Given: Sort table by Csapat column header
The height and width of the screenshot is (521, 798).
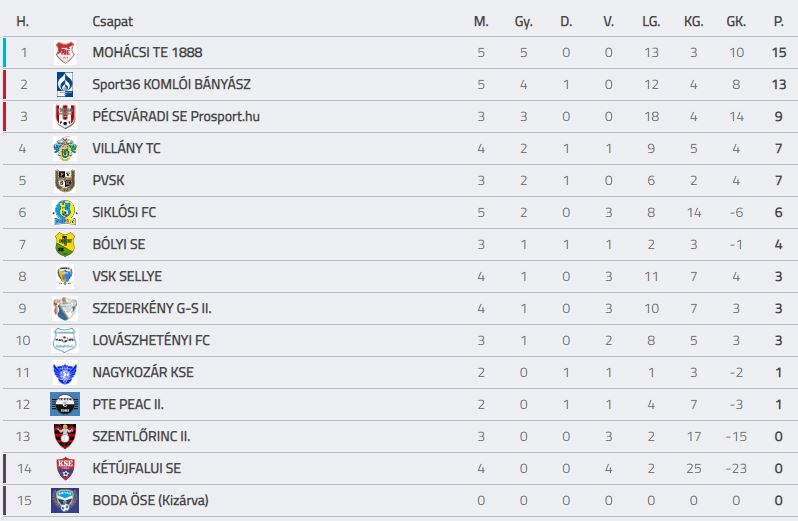Looking at the screenshot, I should (112, 22).
